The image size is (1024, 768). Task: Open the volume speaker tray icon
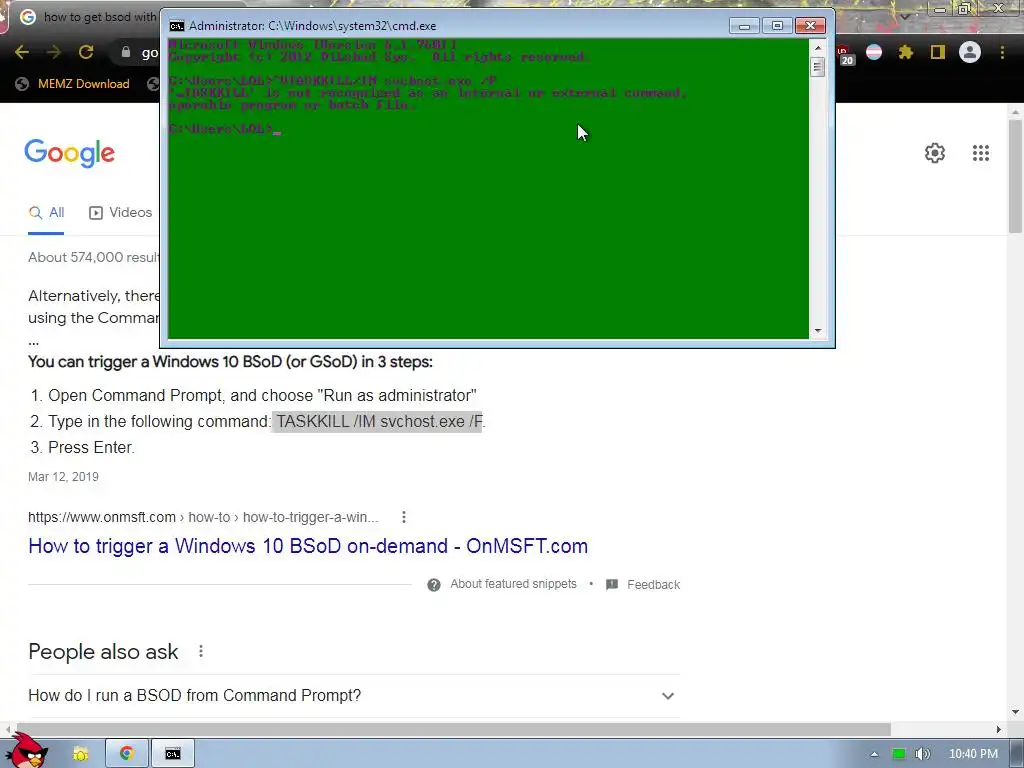click(923, 754)
